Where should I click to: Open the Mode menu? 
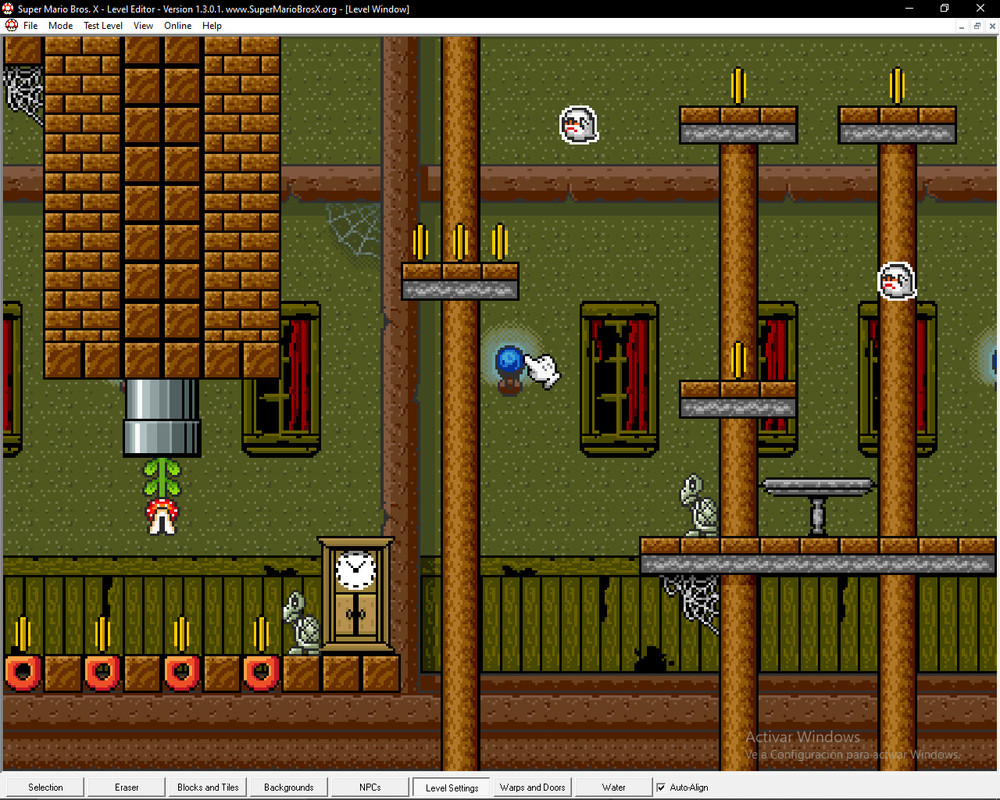61,26
